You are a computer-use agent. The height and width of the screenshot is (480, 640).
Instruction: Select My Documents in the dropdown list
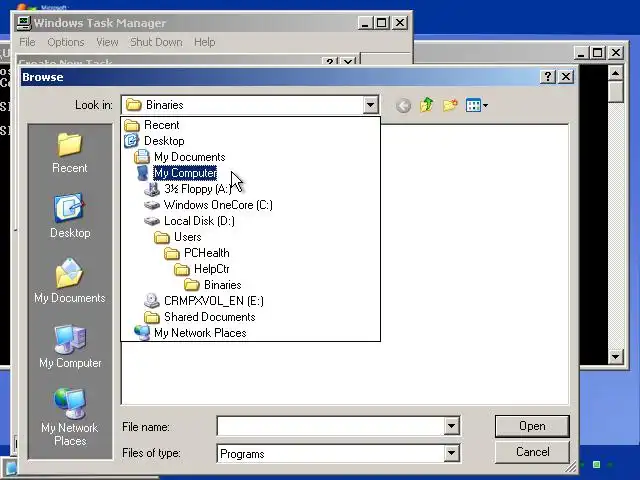point(189,157)
